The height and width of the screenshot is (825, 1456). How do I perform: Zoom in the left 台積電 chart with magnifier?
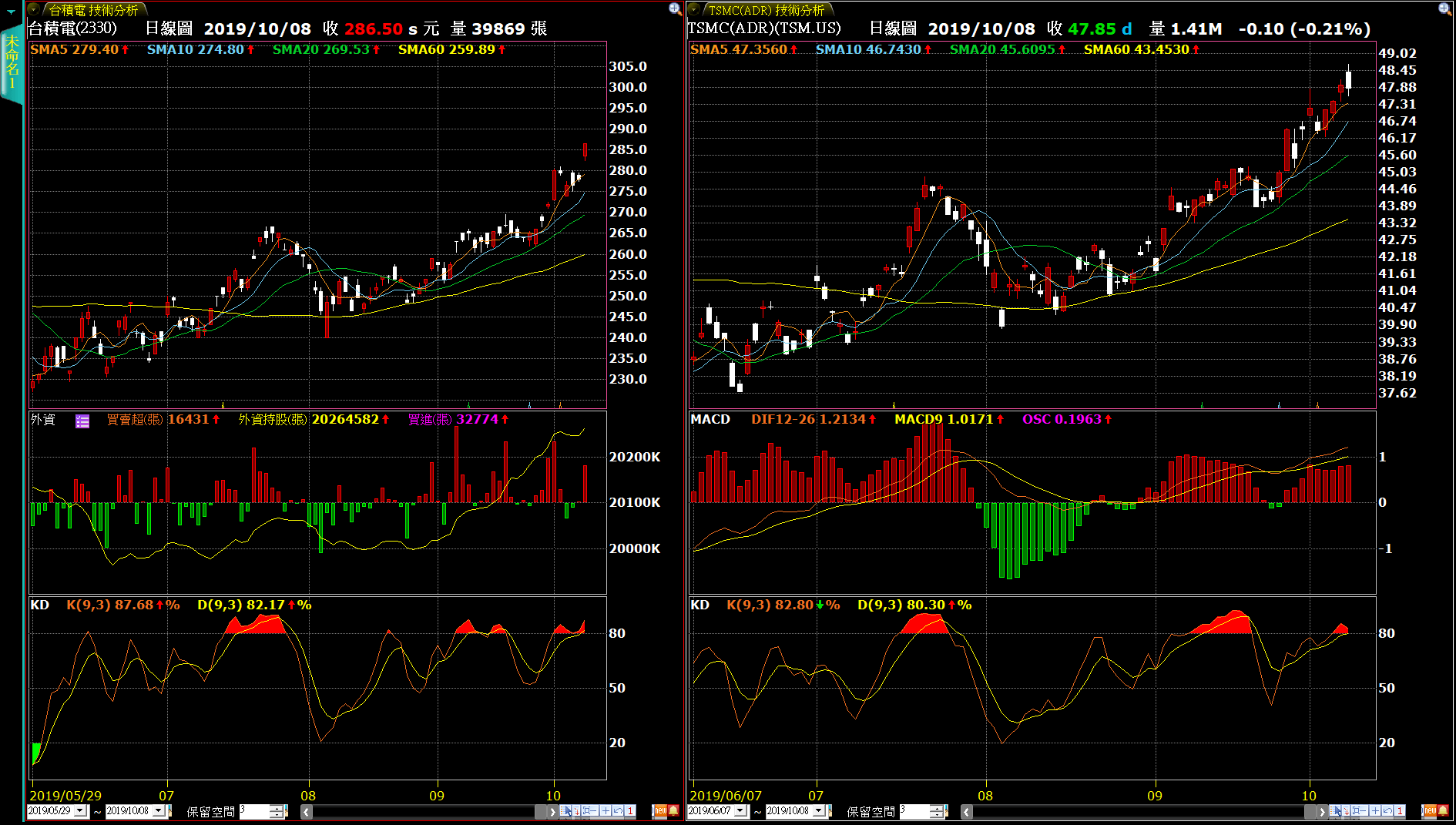pos(675,8)
